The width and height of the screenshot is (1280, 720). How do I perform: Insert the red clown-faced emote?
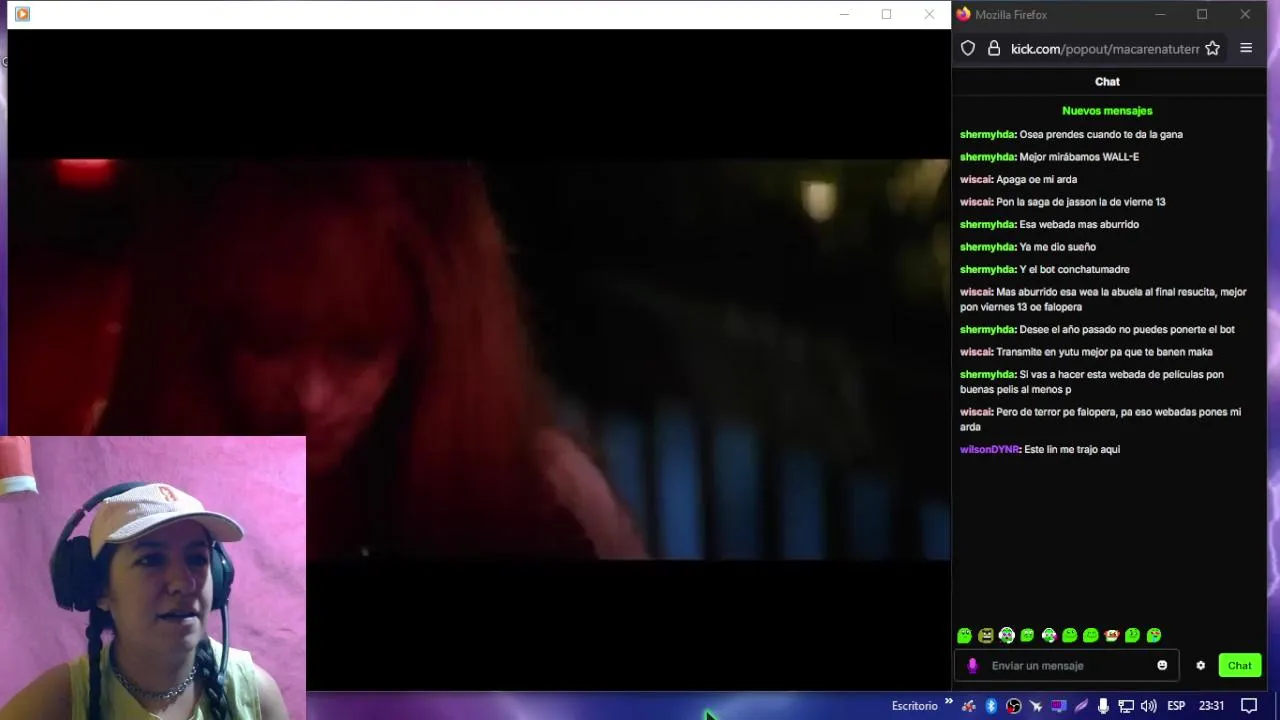(x=1111, y=635)
